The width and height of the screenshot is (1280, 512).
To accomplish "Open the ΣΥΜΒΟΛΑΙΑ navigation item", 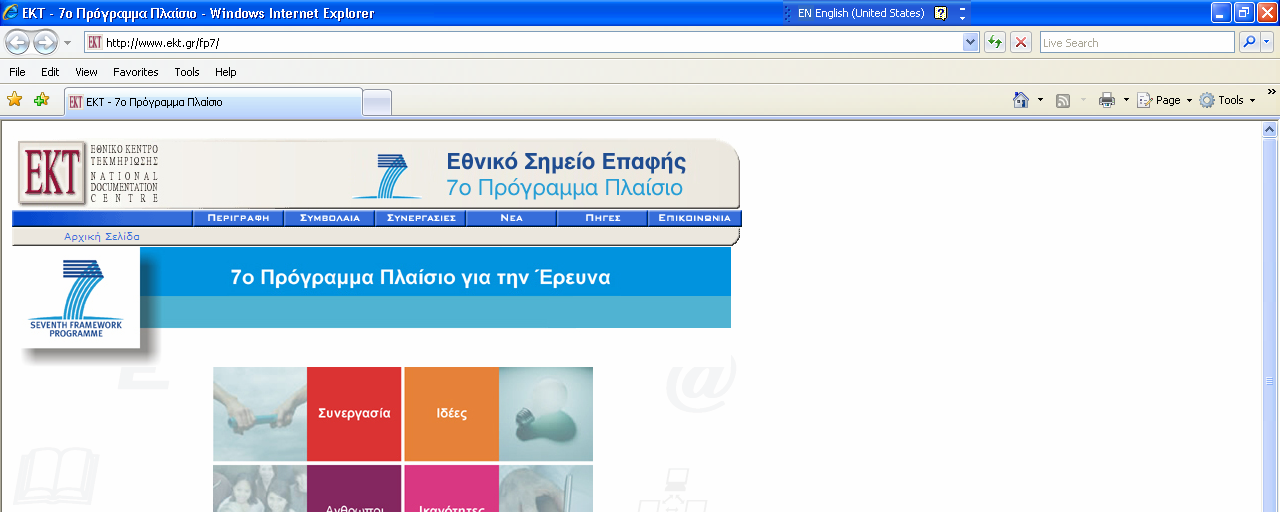I will (x=329, y=217).
